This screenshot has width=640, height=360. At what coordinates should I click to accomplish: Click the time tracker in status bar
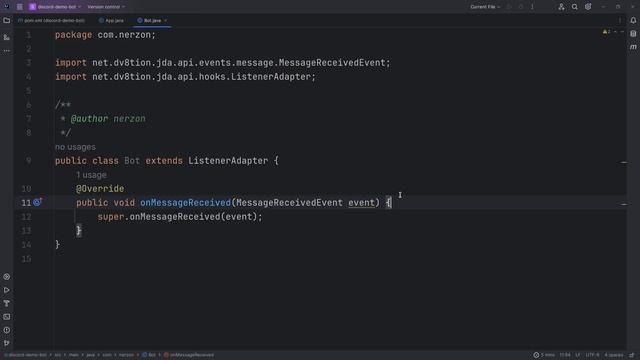[544, 355]
